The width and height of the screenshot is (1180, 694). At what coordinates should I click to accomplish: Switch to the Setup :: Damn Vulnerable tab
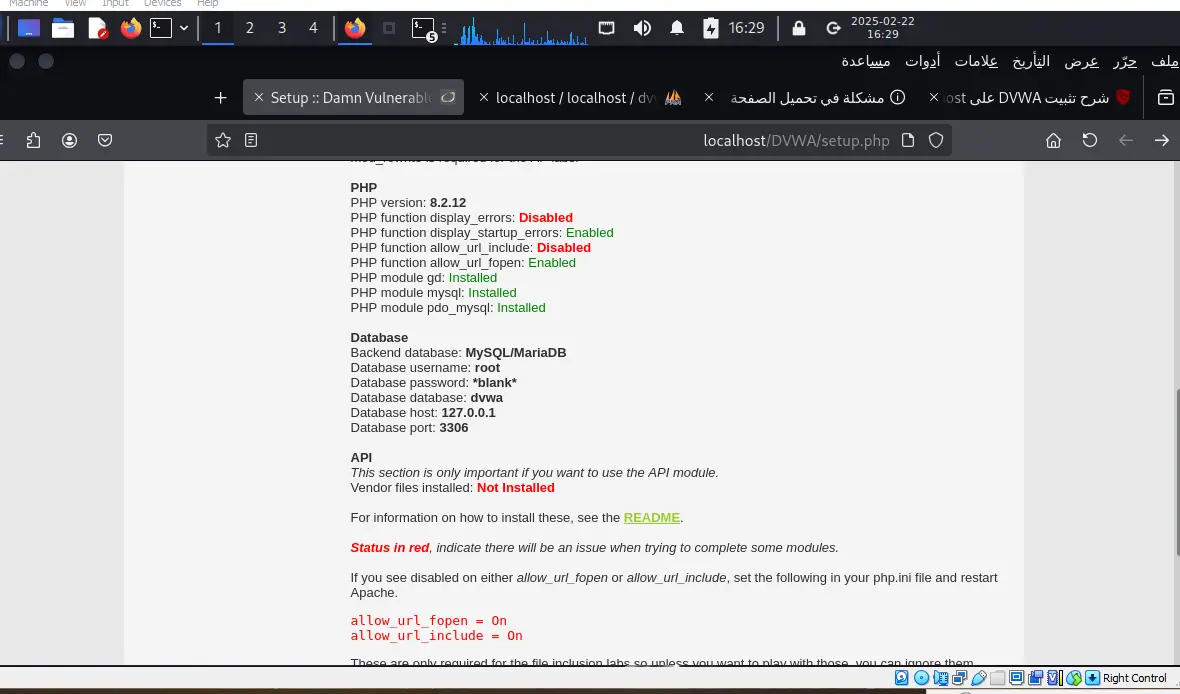[x=354, y=98]
